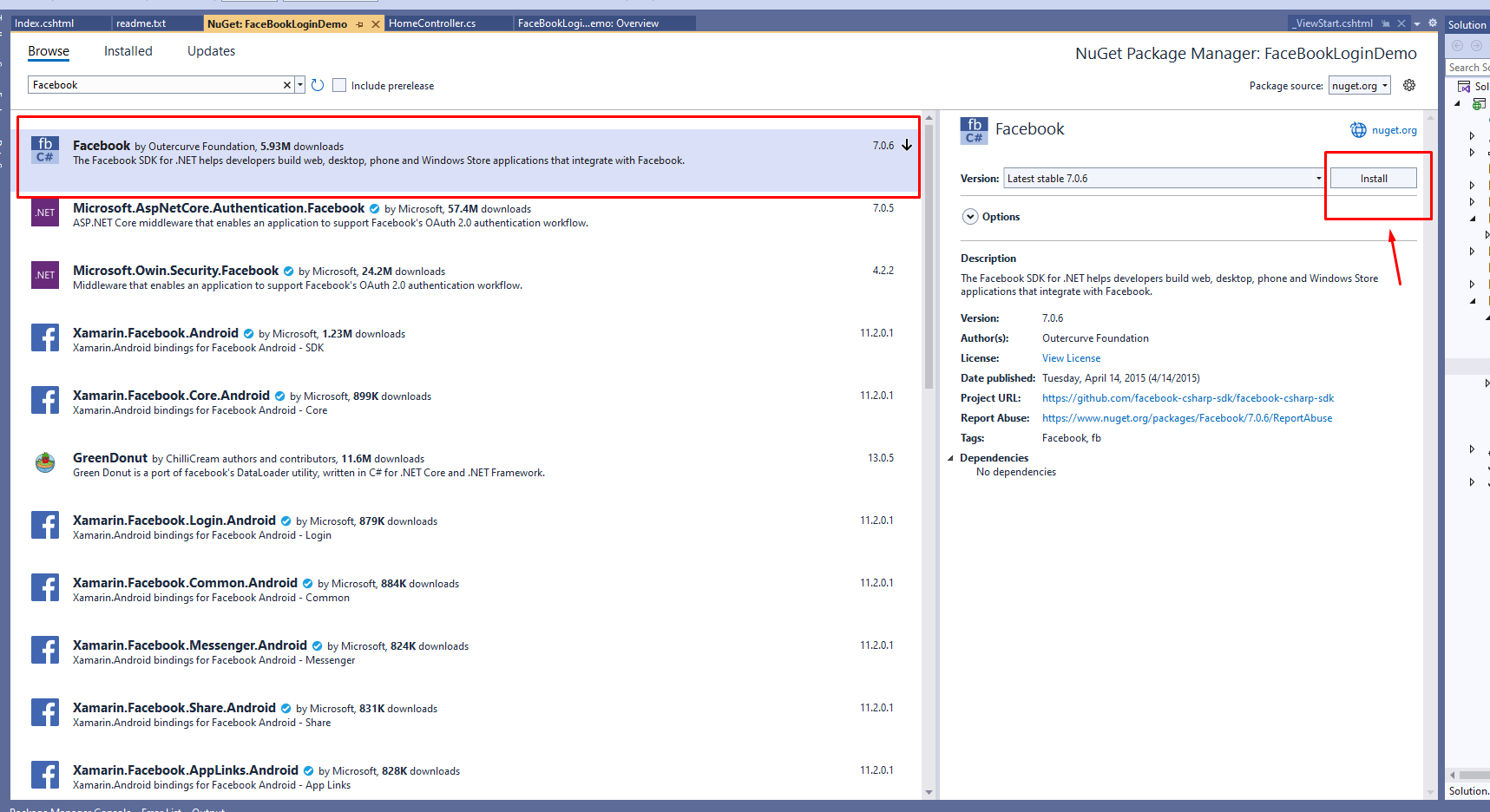
Task: Click the Microsoft.Owin.Security.Facebook .NET icon
Action: pos(45,275)
